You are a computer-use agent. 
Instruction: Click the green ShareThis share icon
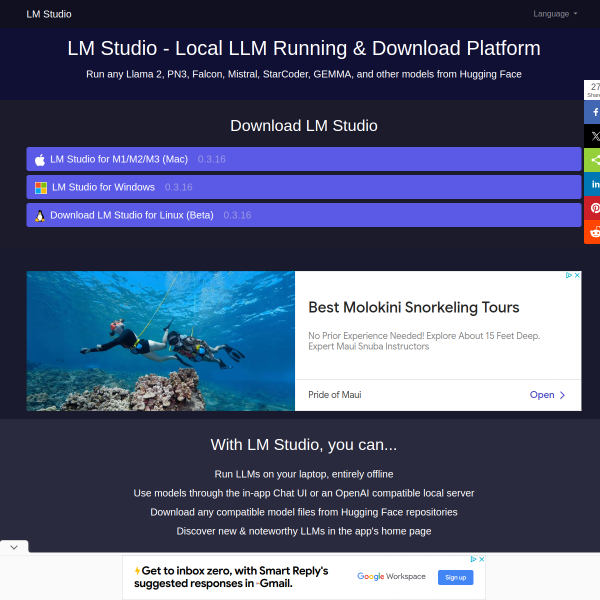pos(592,160)
